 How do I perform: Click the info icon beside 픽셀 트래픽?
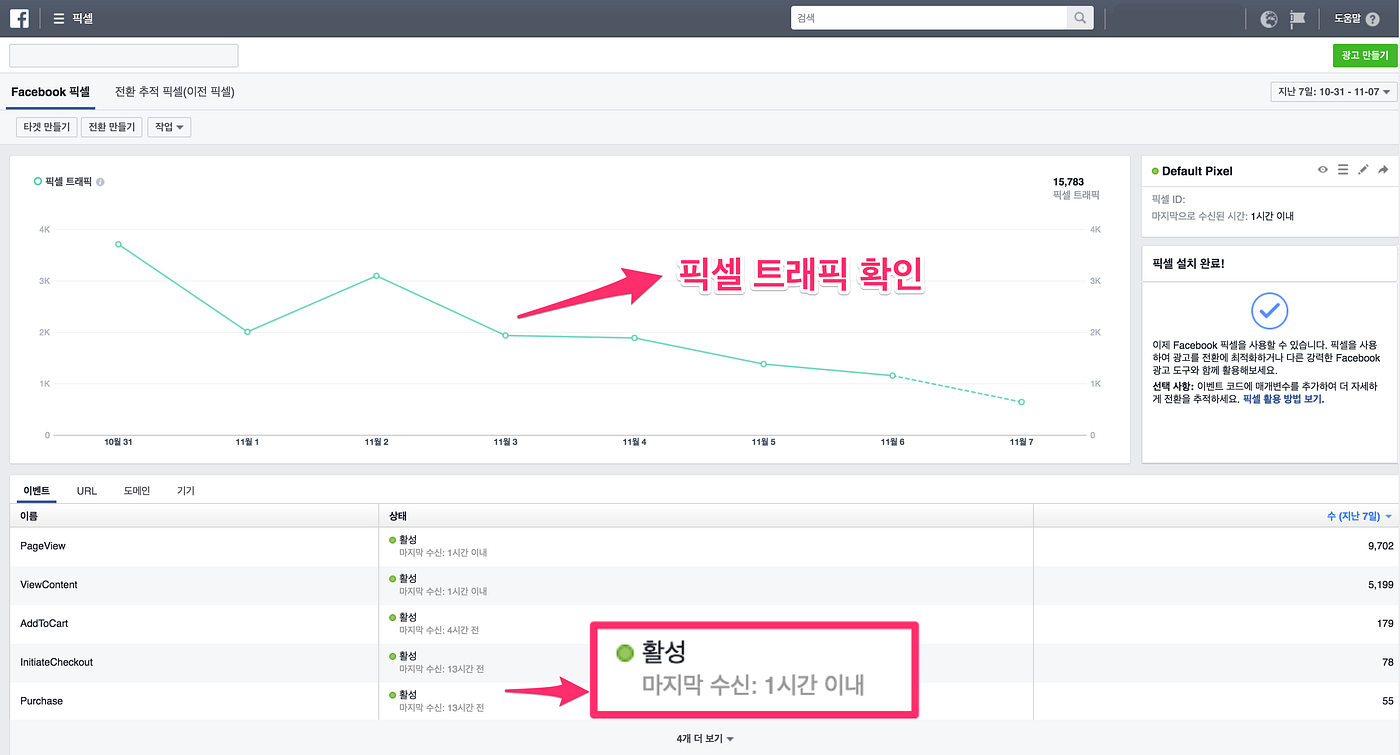coord(100,182)
